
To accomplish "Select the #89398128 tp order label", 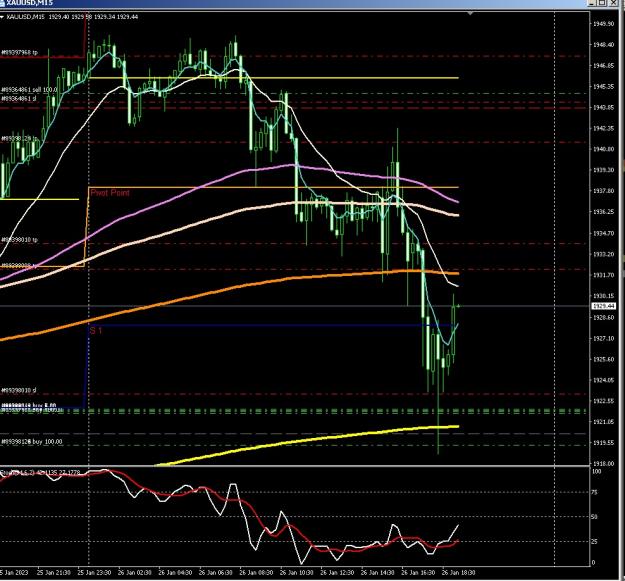I will tap(19, 139).
